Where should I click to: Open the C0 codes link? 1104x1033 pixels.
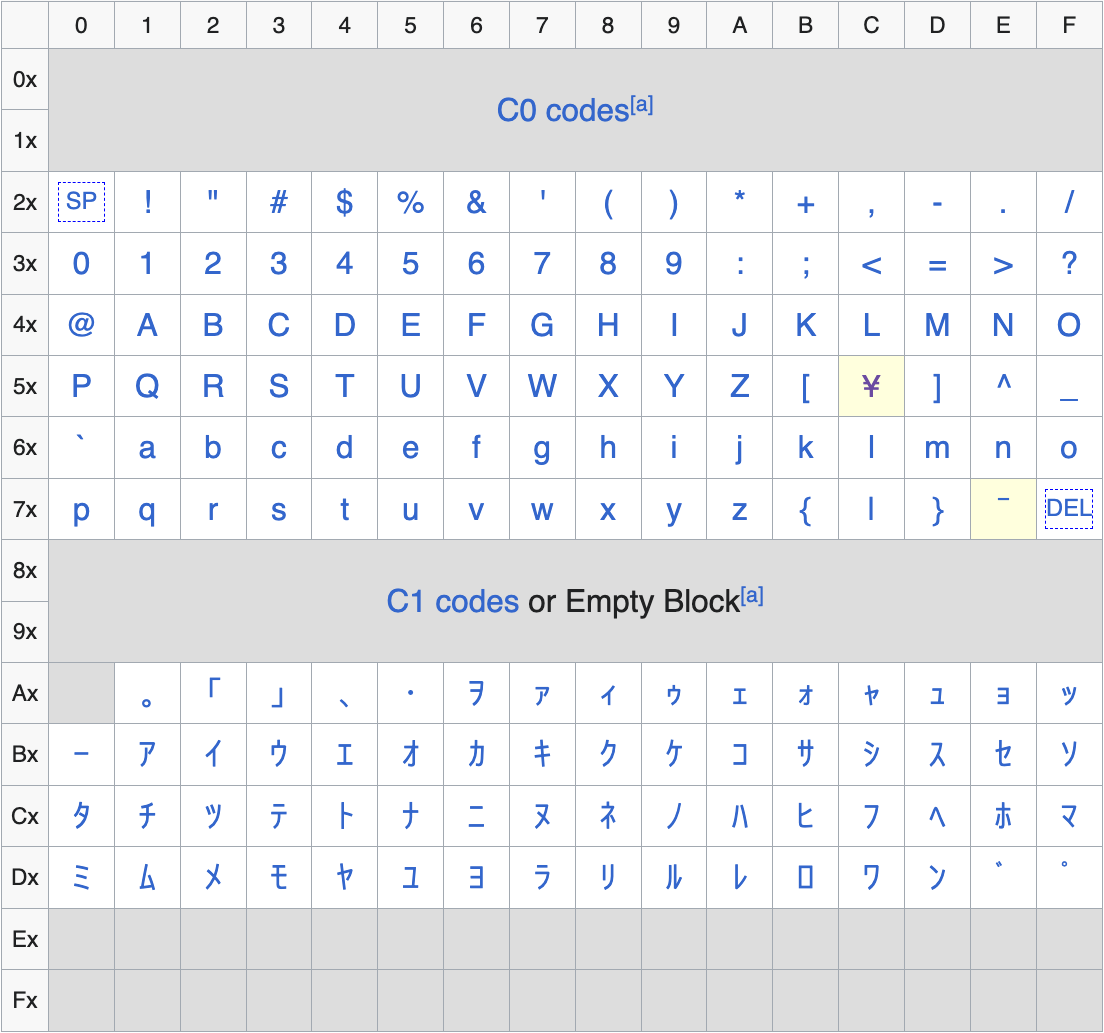562,111
